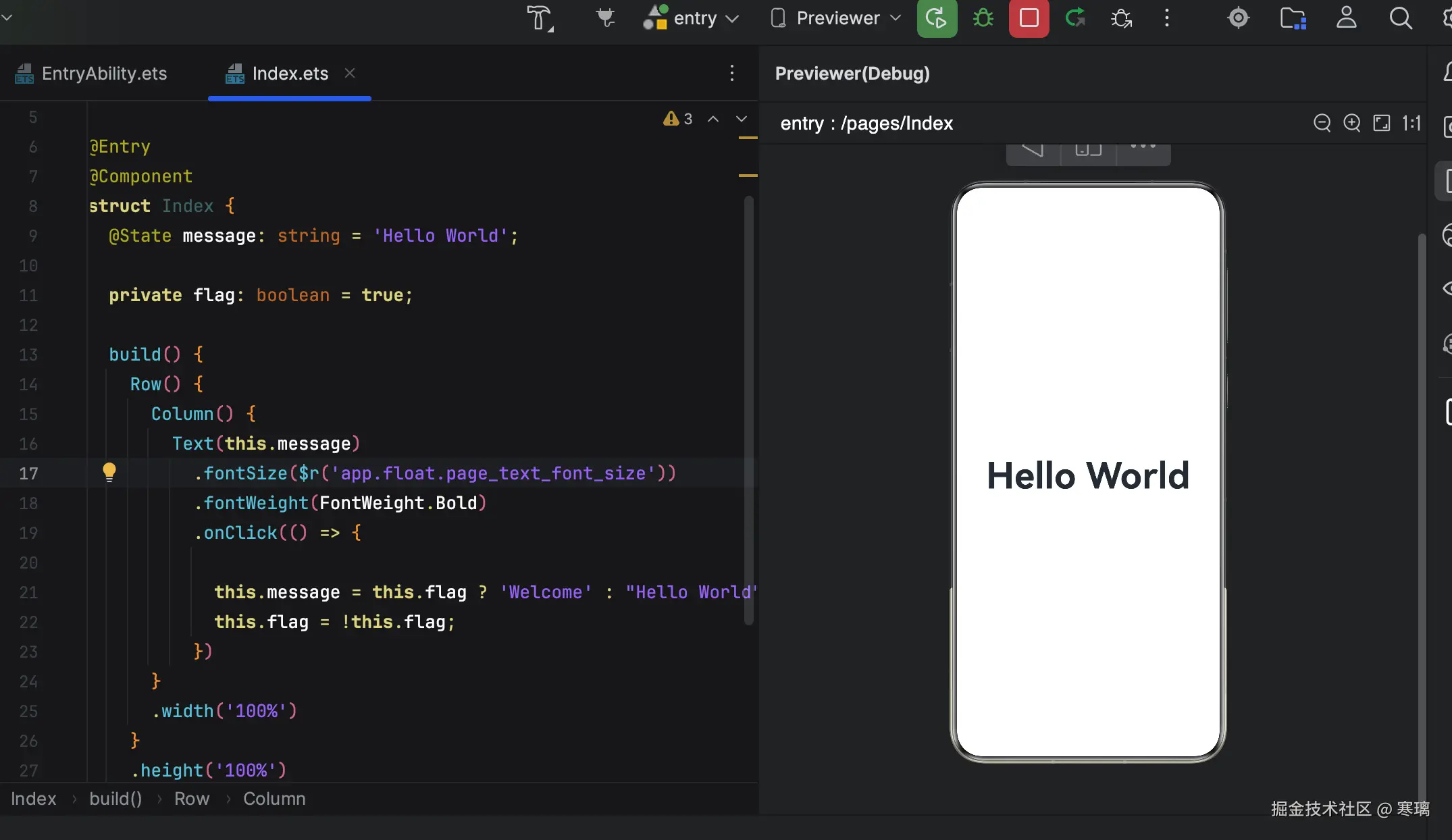Zoom in the previewer display
Screen dimensions: 1452x840
tap(1351, 123)
